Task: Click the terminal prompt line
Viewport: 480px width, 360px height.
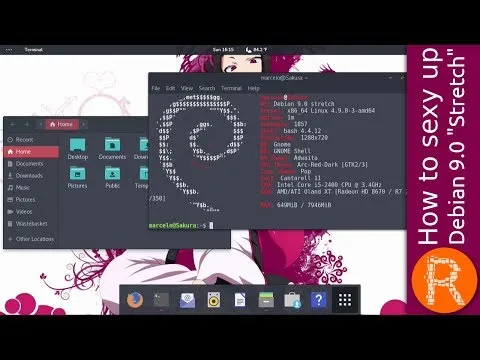Action: pos(181,226)
